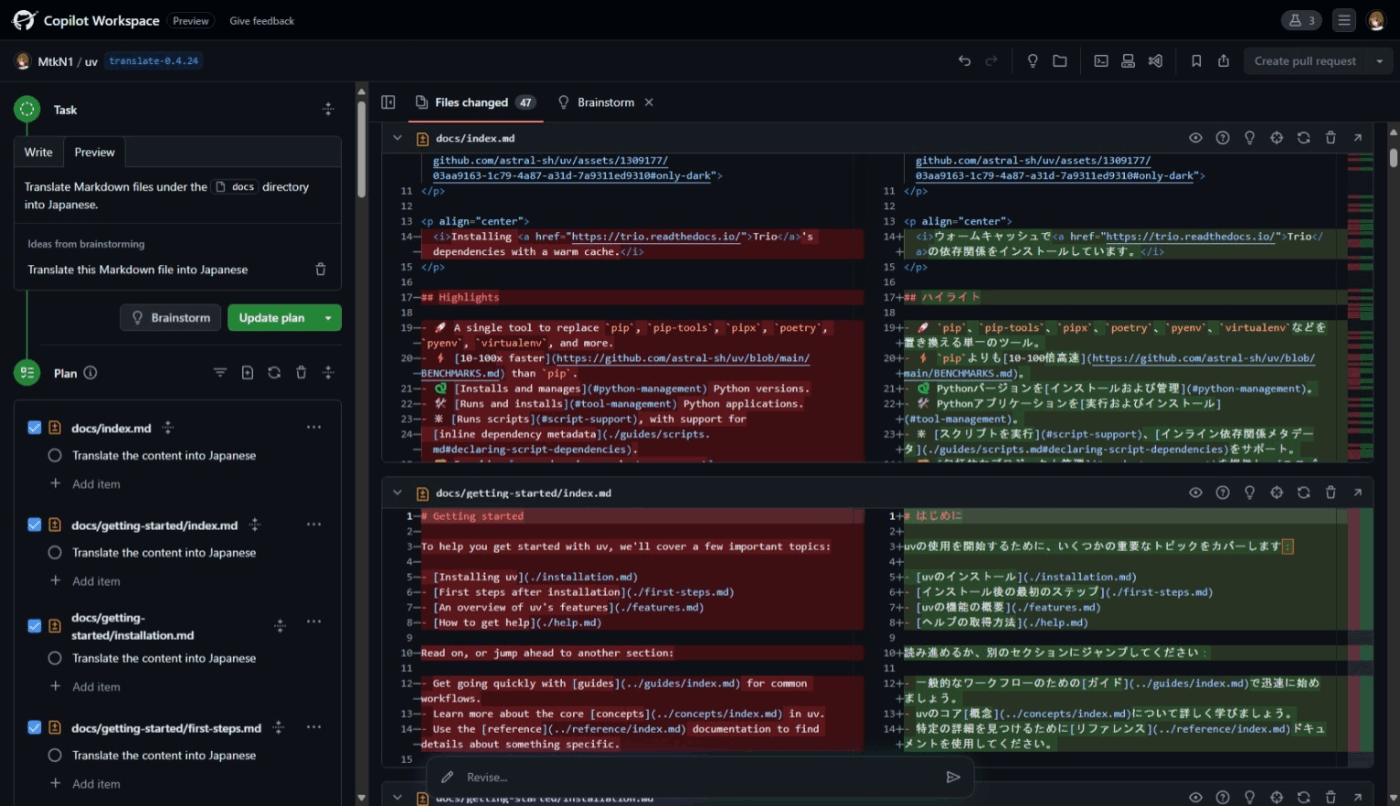Delete docs/index.md changes with the trash icon
Image resolution: width=1400 pixels, height=806 pixels.
pyautogui.click(x=1330, y=138)
